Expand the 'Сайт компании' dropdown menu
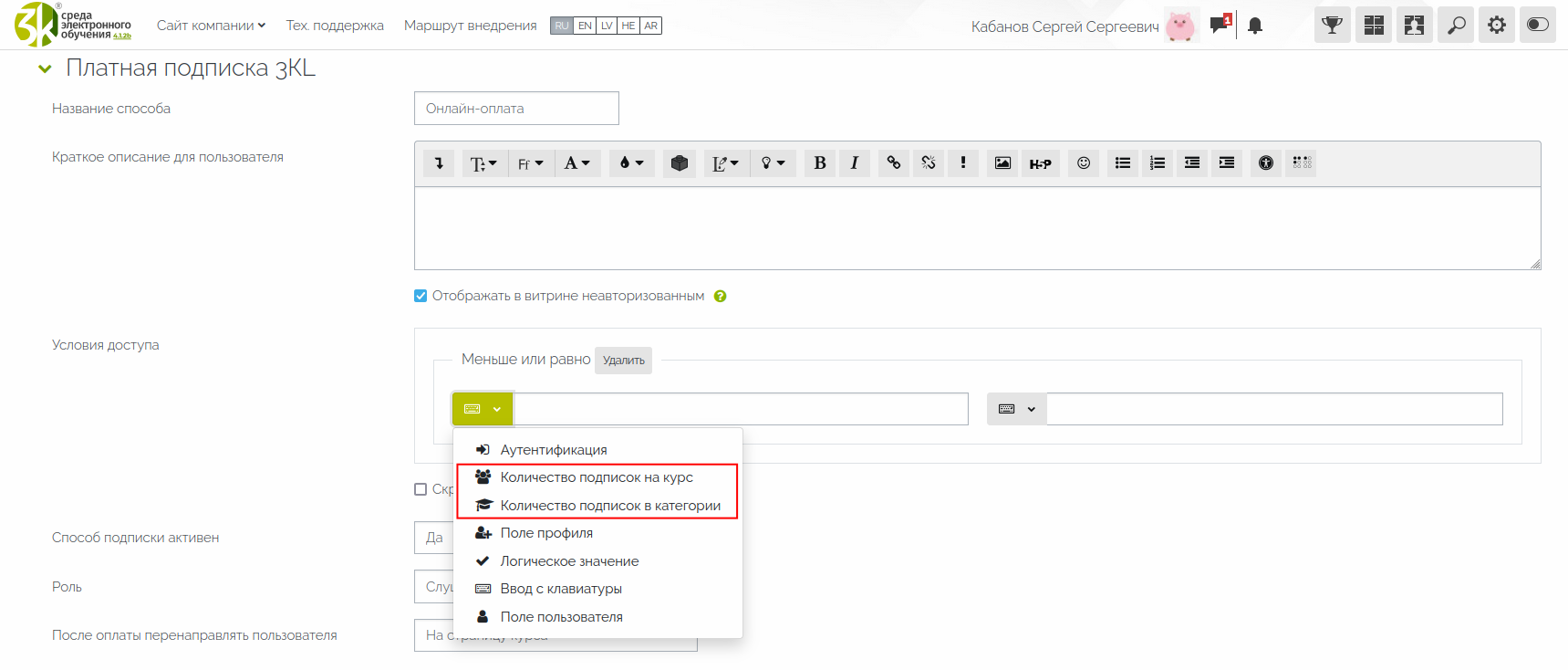Screen dimensions: 1568x670 (x=211, y=26)
